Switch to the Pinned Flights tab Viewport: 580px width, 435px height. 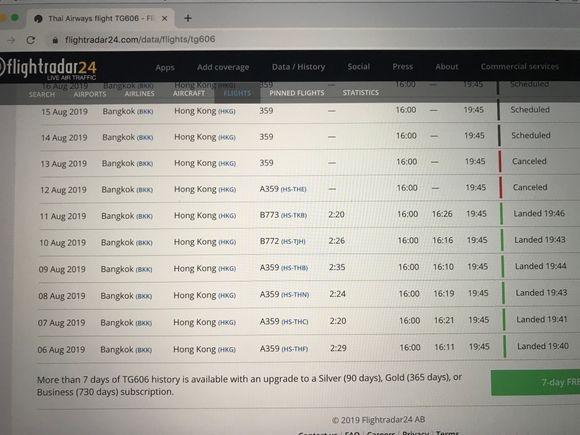pyautogui.click(x=297, y=93)
